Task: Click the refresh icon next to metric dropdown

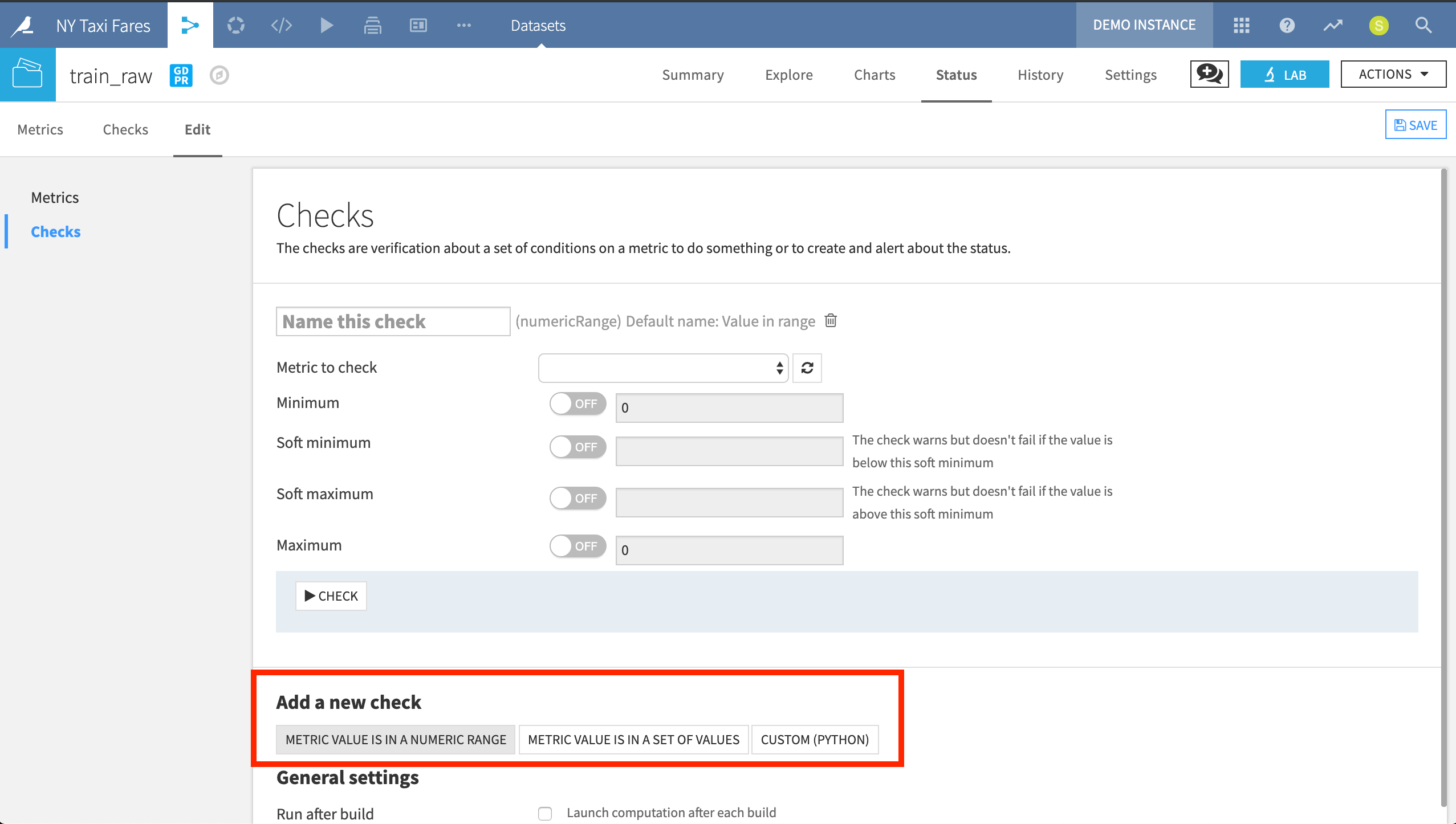Action: click(808, 367)
